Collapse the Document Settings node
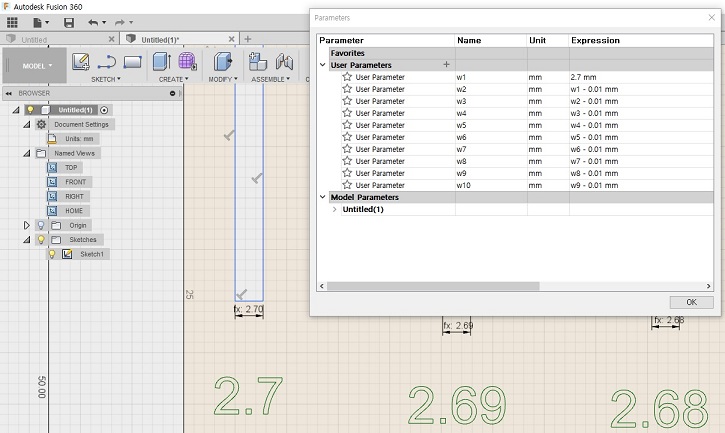725x433 pixels. (x=27, y=124)
